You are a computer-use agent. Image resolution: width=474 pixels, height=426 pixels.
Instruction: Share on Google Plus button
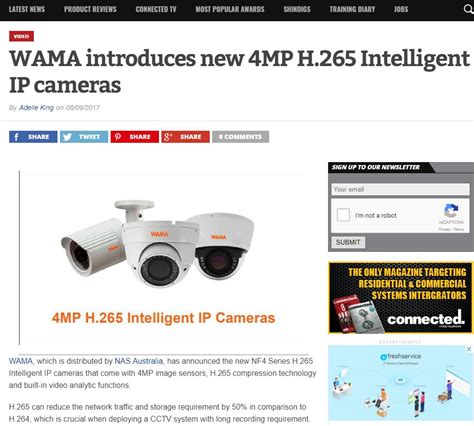click(186, 137)
